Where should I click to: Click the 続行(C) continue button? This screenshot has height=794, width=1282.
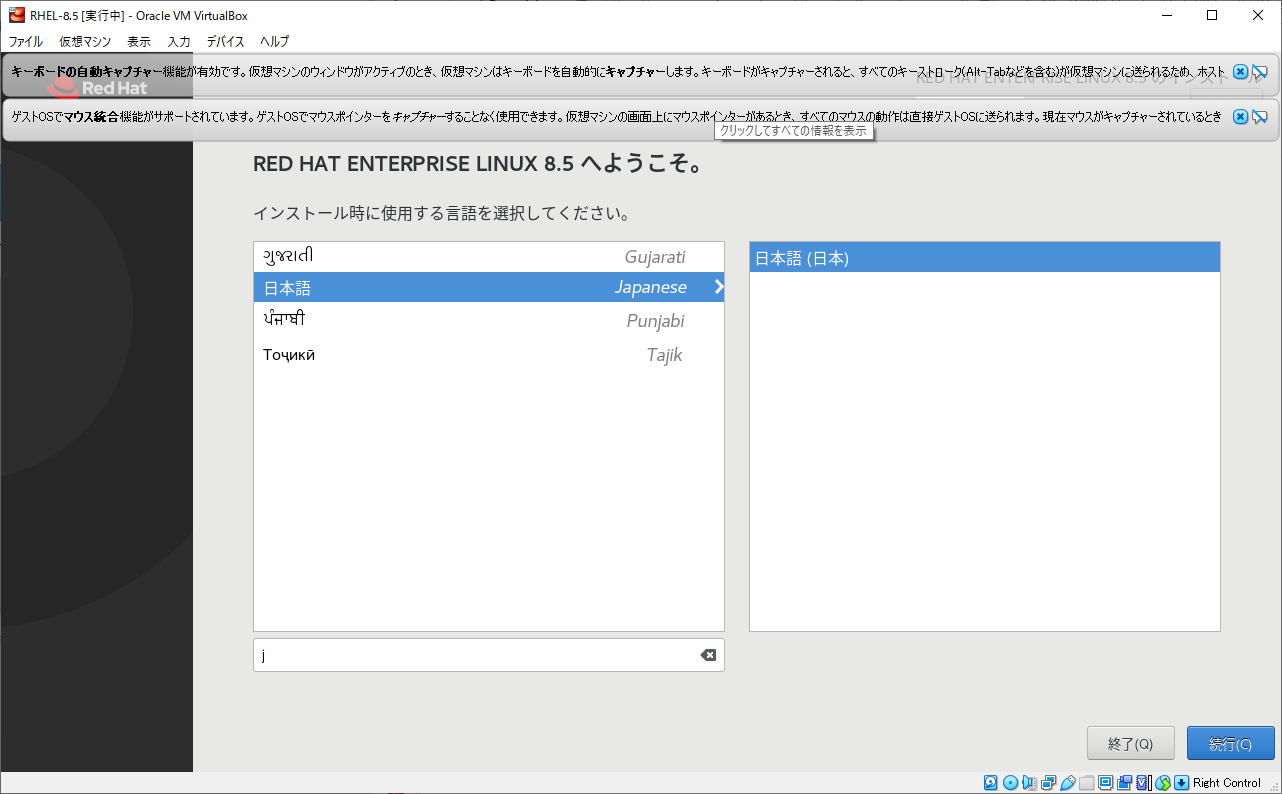[x=1231, y=744]
